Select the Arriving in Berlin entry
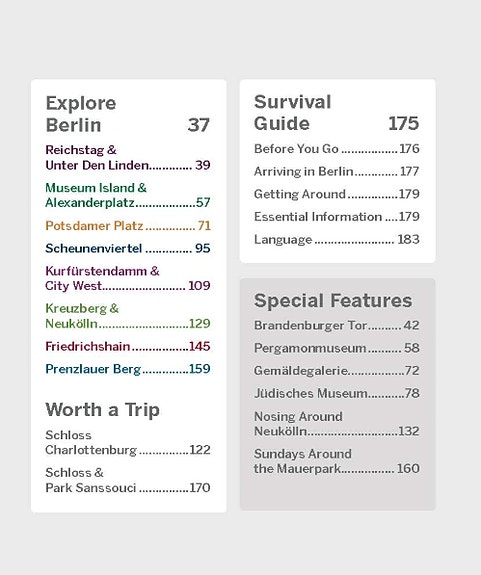 click(x=336, y=171)
